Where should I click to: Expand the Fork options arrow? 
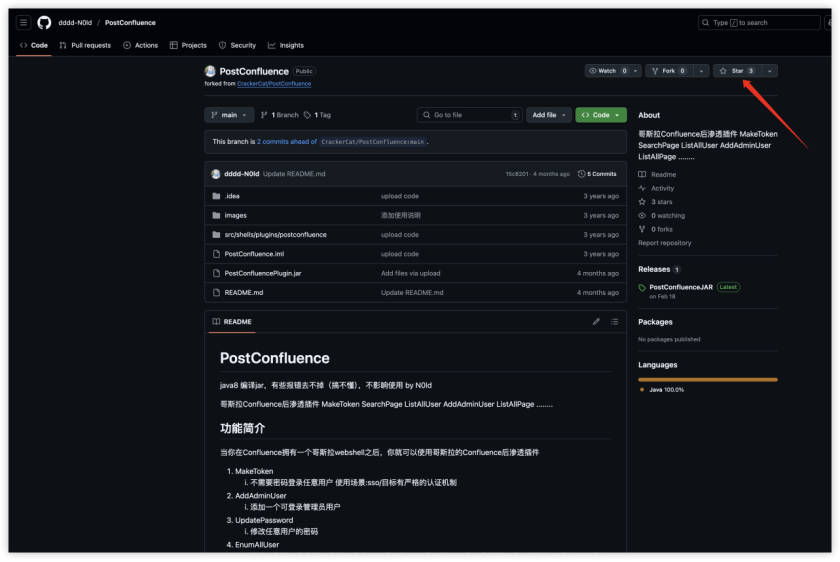pos(701,71)
